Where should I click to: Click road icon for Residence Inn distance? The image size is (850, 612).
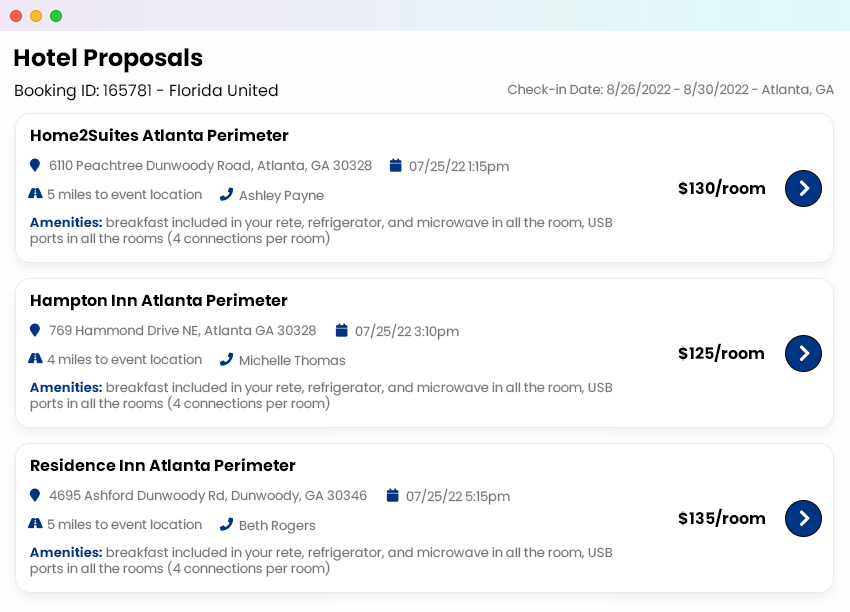coord(35,524)
